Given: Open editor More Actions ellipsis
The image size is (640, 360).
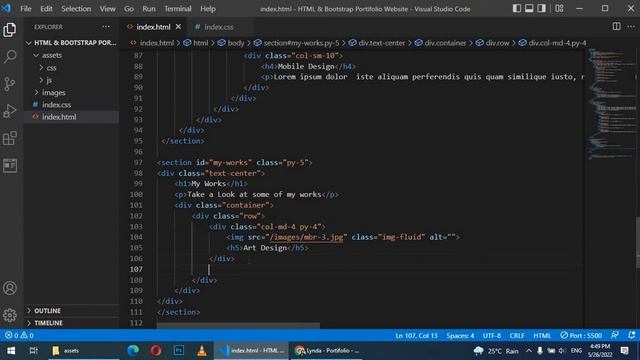Looking at the screenshot, I should click(631, 27).
